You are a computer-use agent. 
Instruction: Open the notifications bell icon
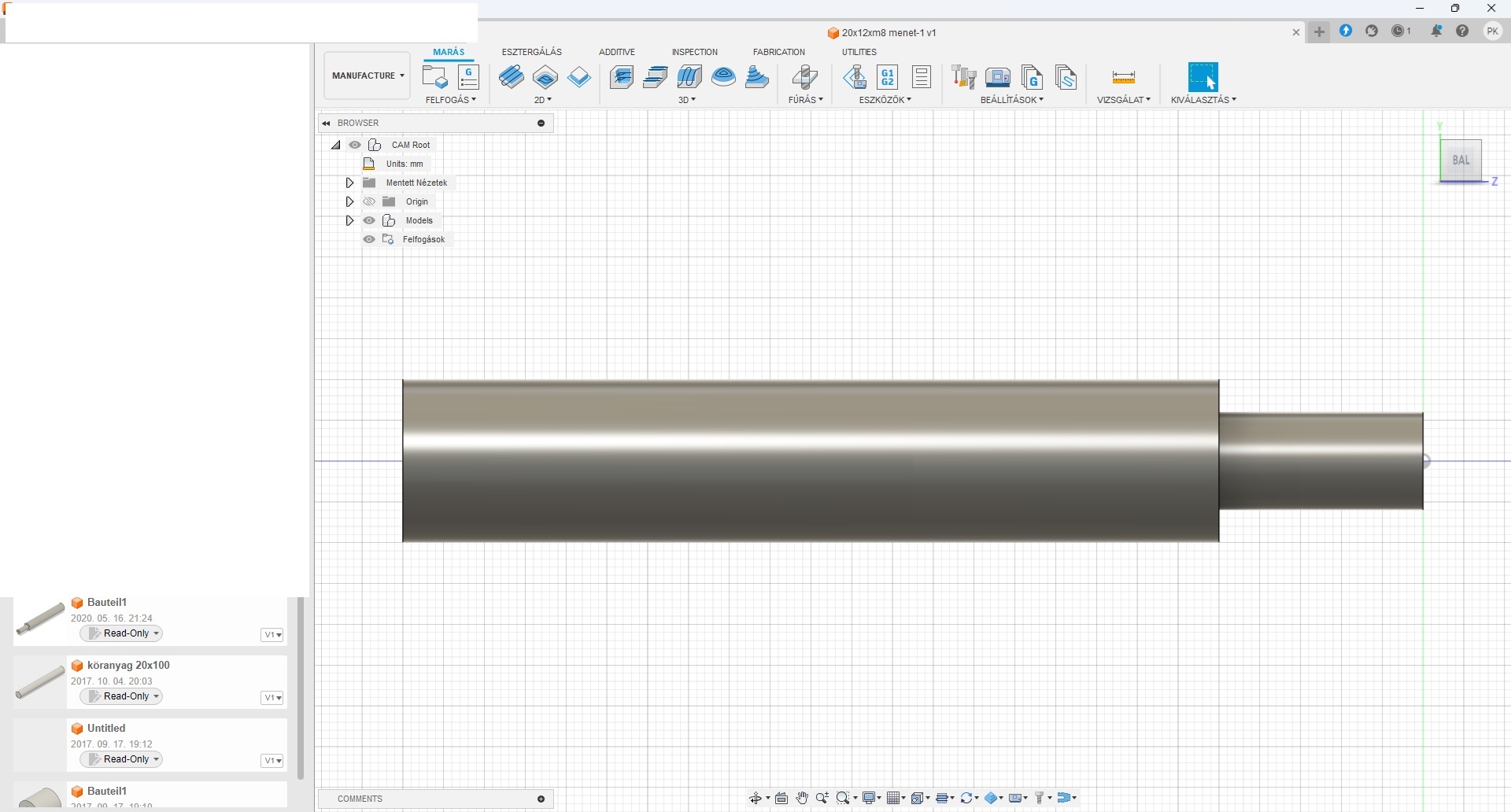(1437, 31)
